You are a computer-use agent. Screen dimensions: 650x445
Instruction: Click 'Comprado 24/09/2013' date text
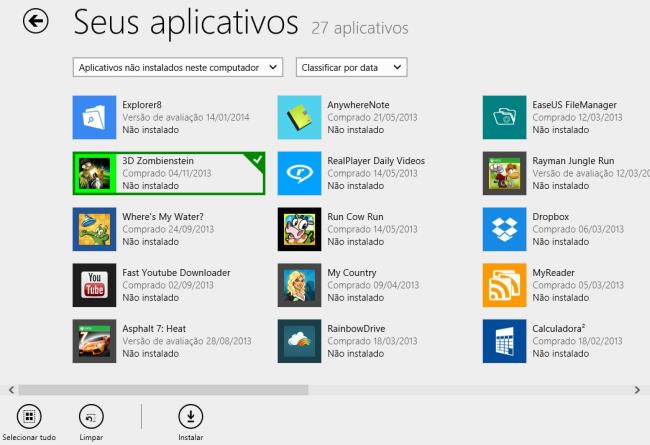pyautogui.click(x=168, y=229)
